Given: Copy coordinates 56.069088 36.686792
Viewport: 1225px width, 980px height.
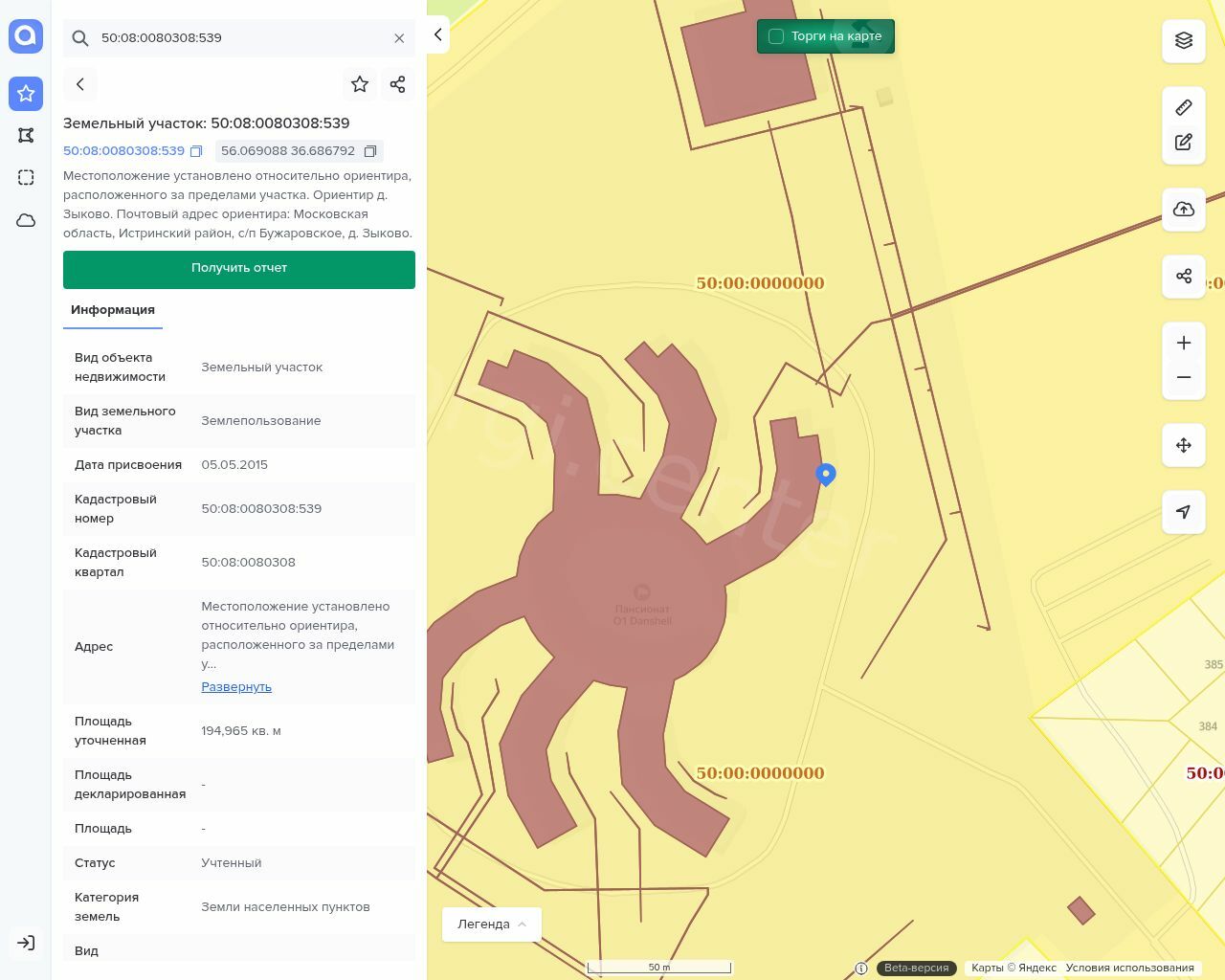Looking at the screenshot, I should coord(370,151).
